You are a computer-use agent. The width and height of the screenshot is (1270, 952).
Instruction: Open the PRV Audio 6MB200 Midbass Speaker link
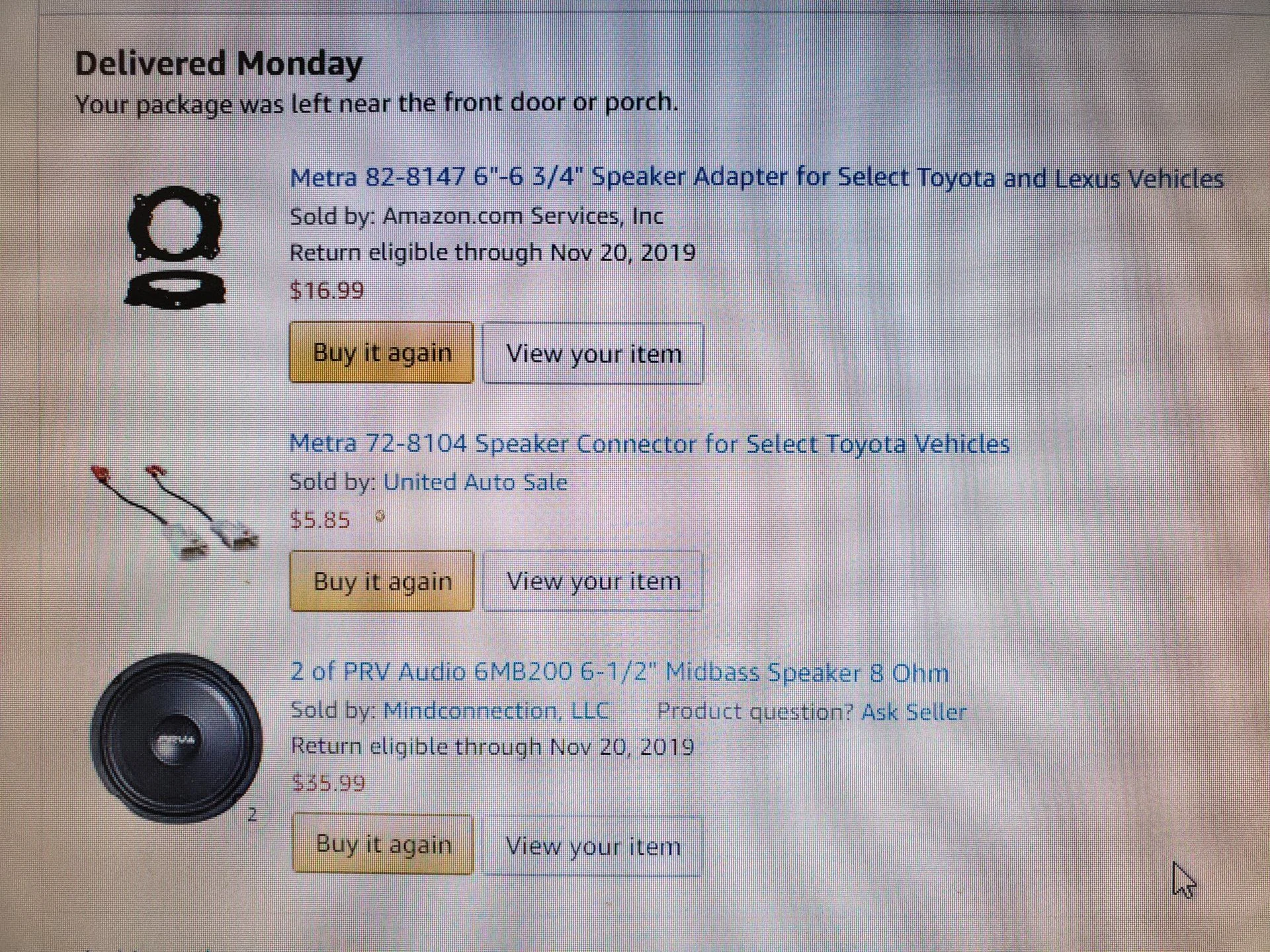619,672
